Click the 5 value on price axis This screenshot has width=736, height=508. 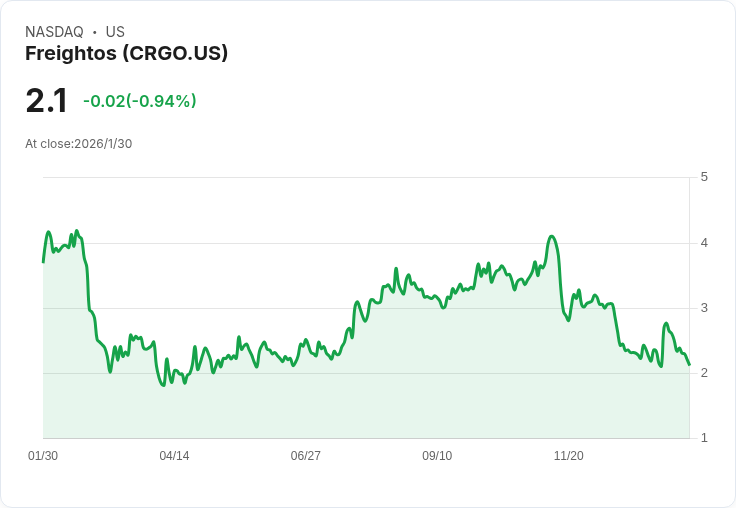point(704,177)
